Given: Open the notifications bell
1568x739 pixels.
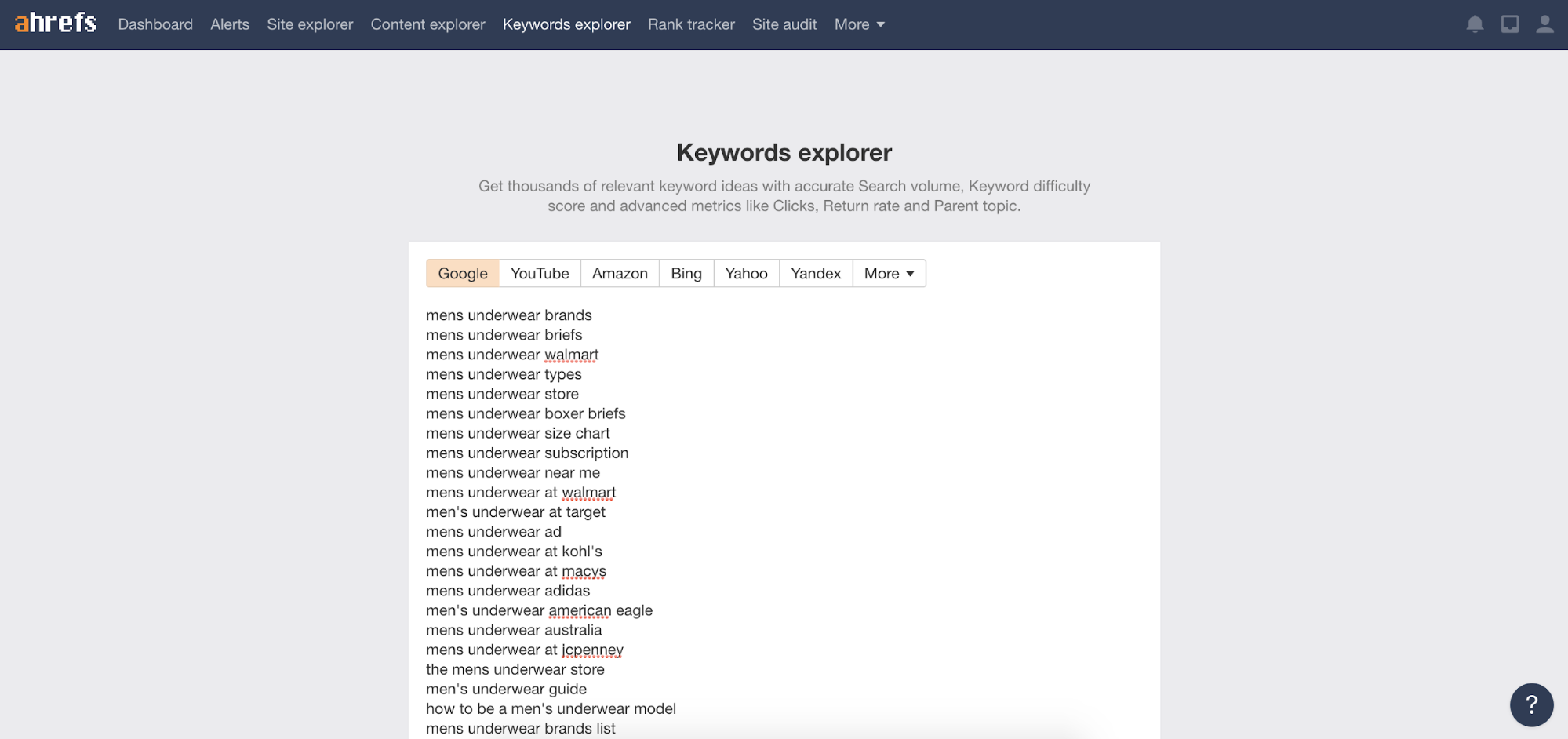Looking at the screenshot, I should (x=1475, y=24).
